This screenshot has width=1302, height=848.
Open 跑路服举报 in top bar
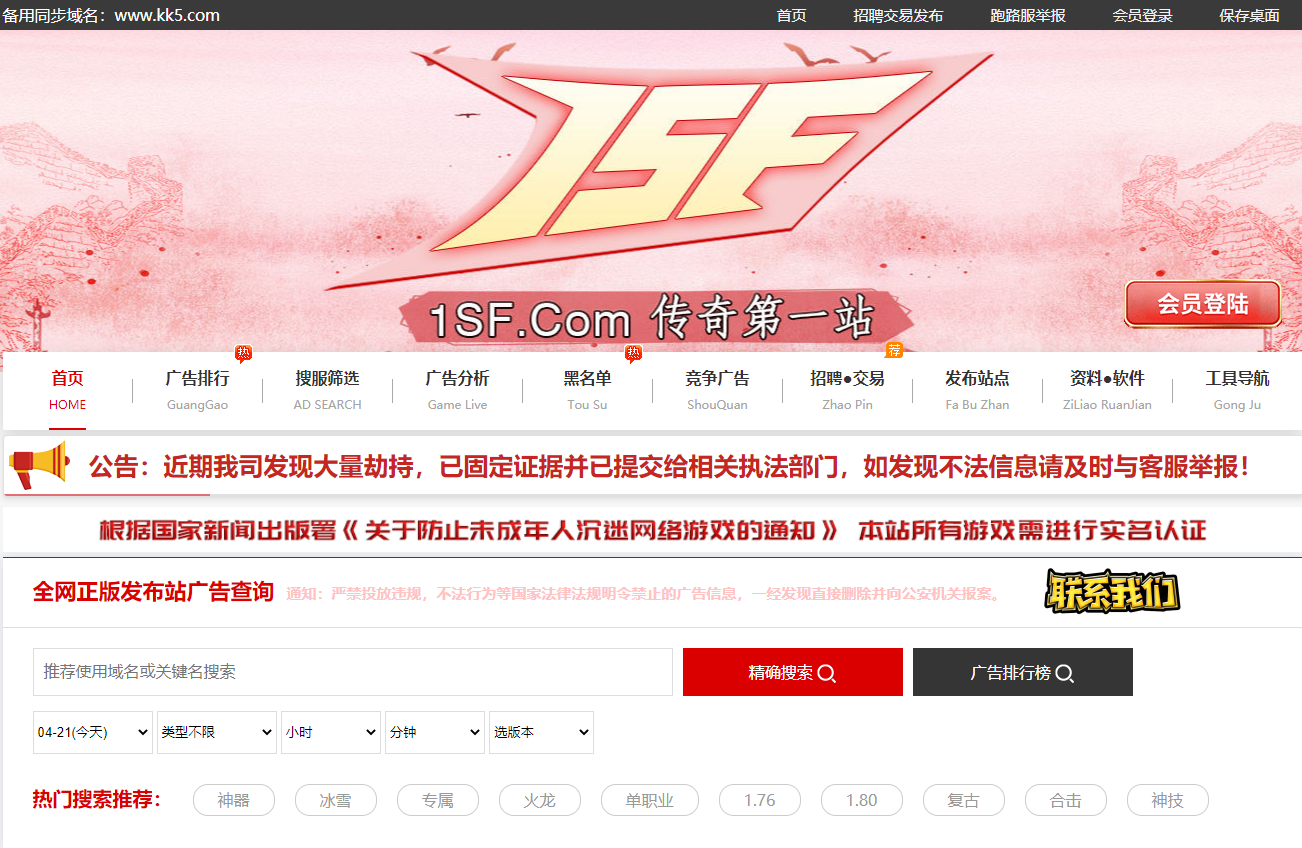pos(1028,15)
